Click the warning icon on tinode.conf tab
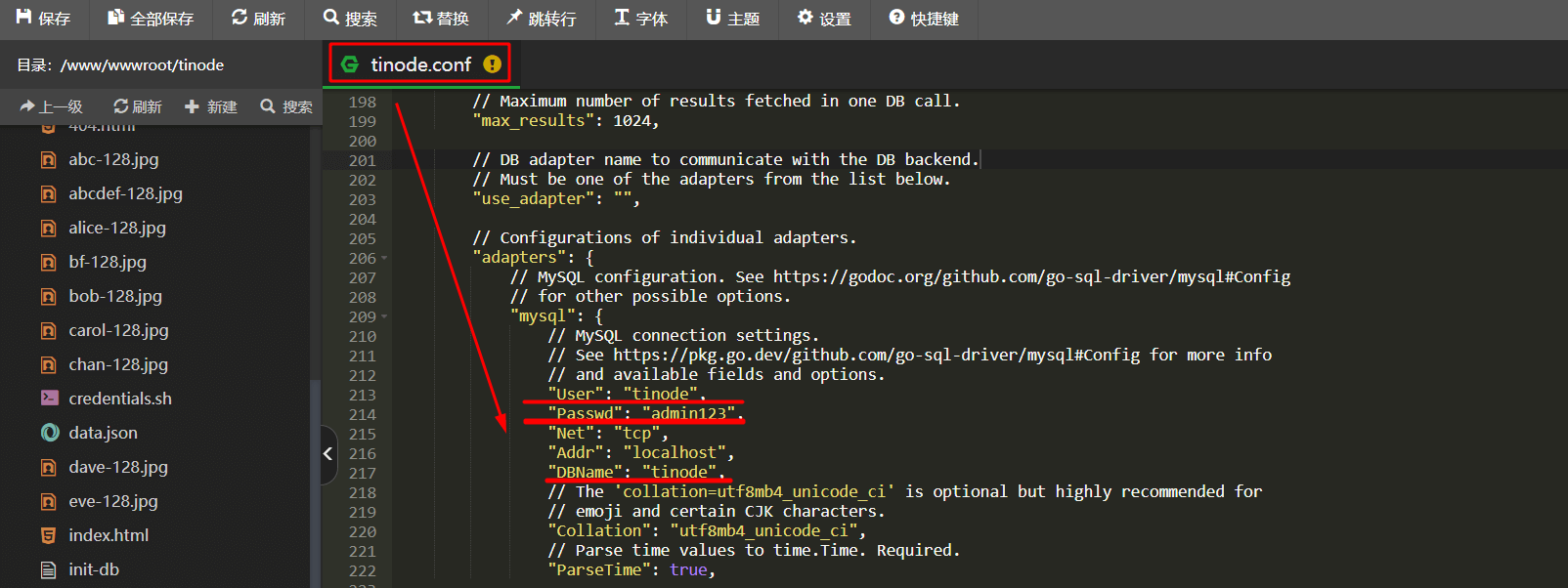The height and width of the screenshot is (588, 1568). pyautogui.click(x=493, y=64)
